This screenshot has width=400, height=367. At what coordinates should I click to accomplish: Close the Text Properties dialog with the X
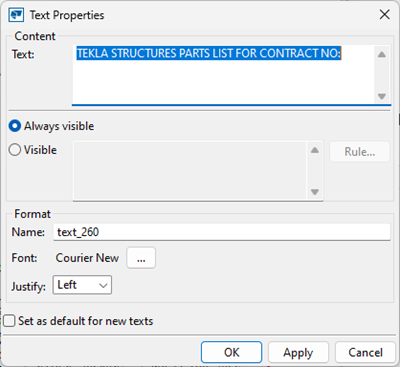tap(385, 15)
